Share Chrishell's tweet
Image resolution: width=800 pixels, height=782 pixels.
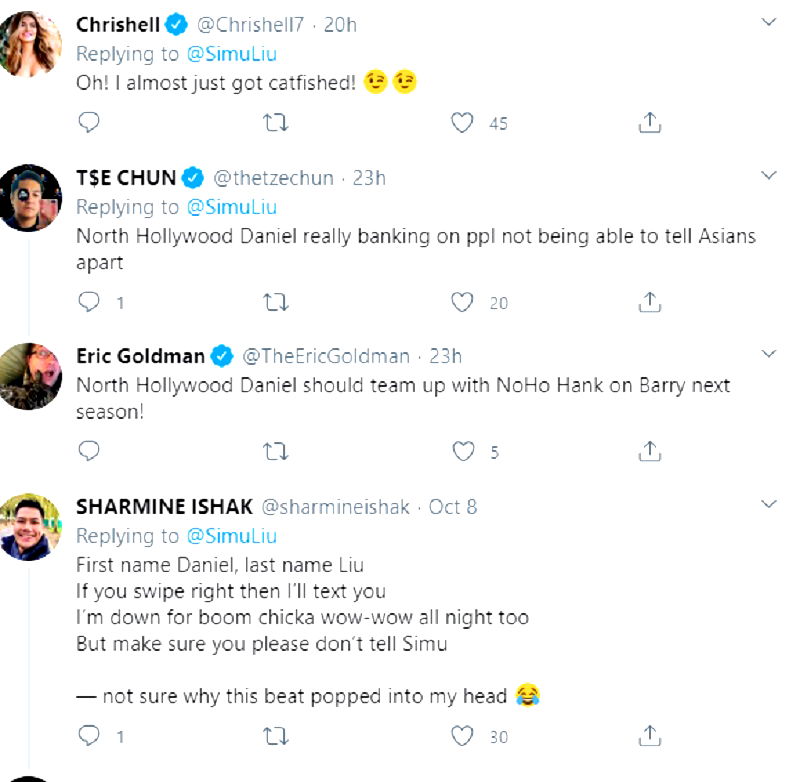click(650, 123)
